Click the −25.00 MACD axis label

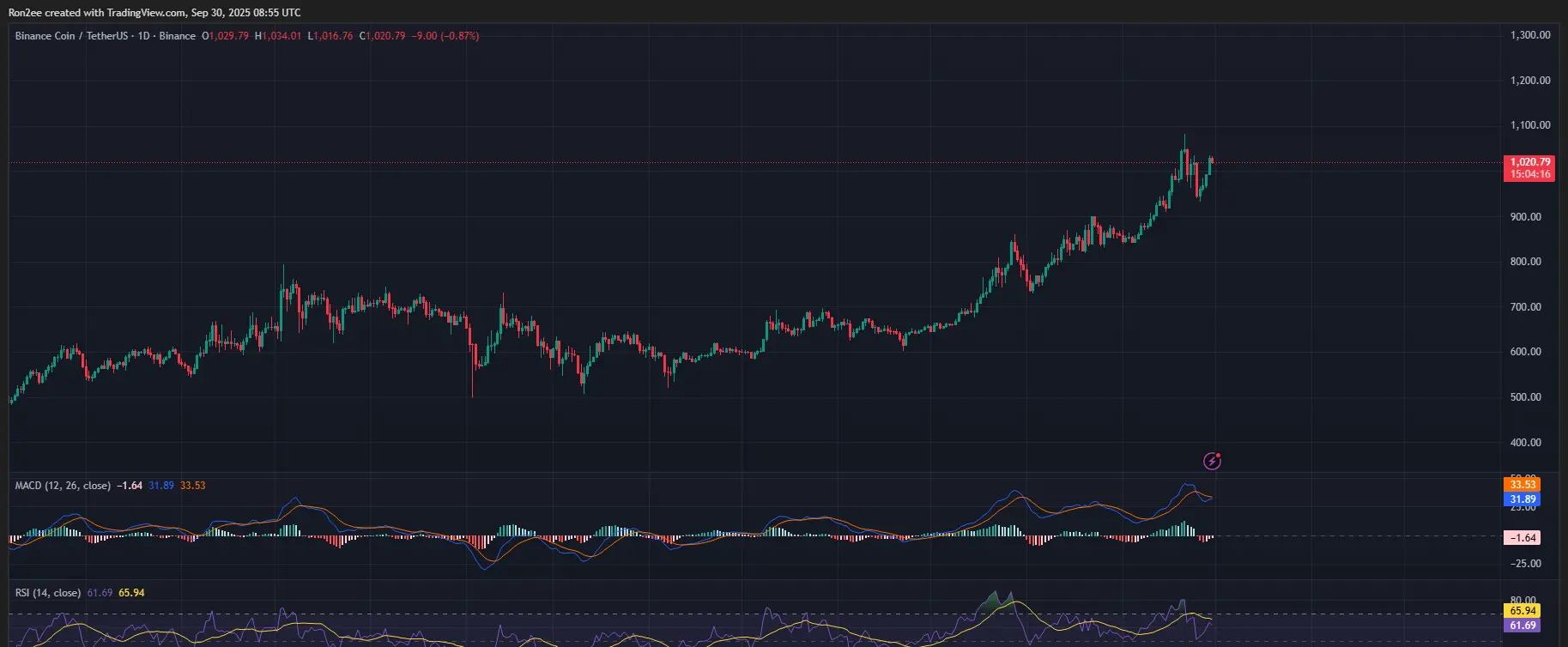[x=1524, y=564]
